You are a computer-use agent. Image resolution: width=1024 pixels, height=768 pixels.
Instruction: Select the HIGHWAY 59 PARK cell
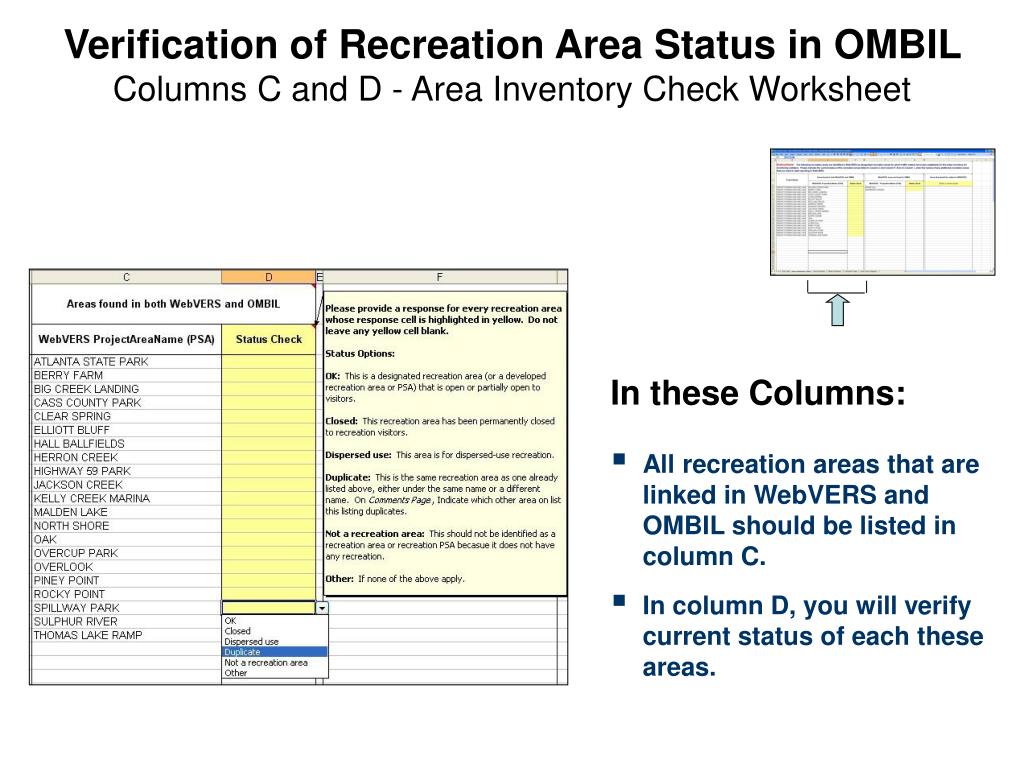(x=126, y=471)
